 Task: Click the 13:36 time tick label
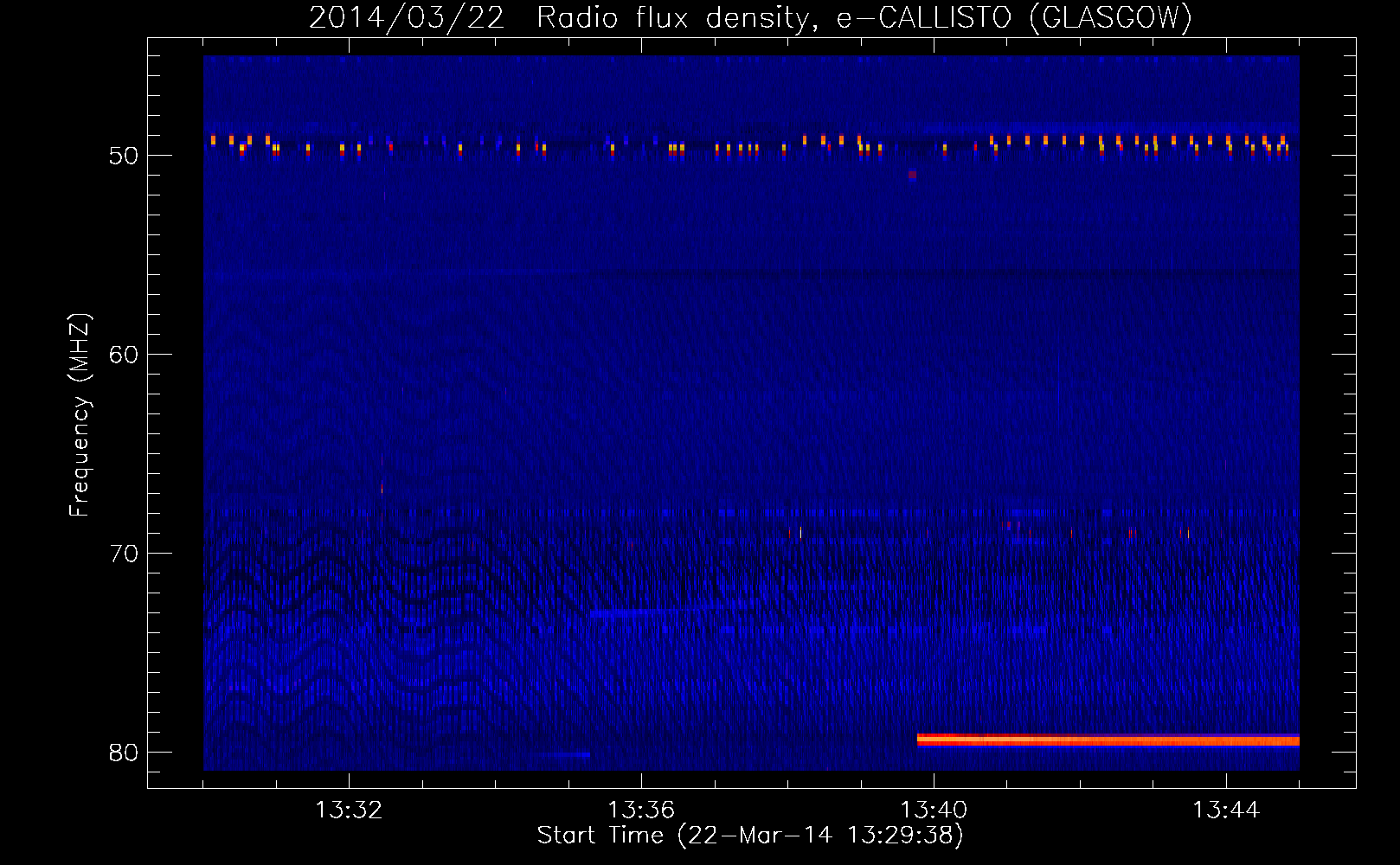pyautogui.click(x=641, y=810)
